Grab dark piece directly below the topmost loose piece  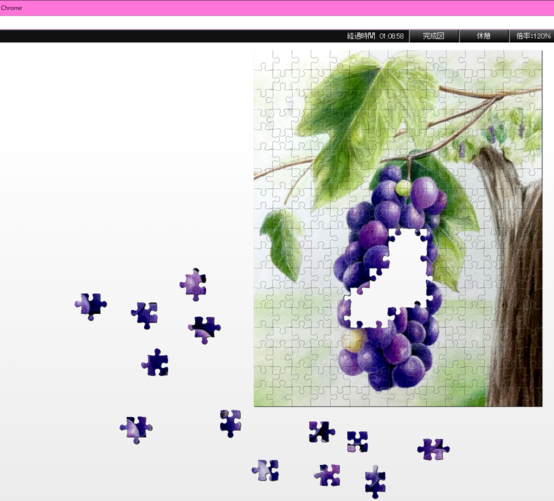tap(205, 329)
